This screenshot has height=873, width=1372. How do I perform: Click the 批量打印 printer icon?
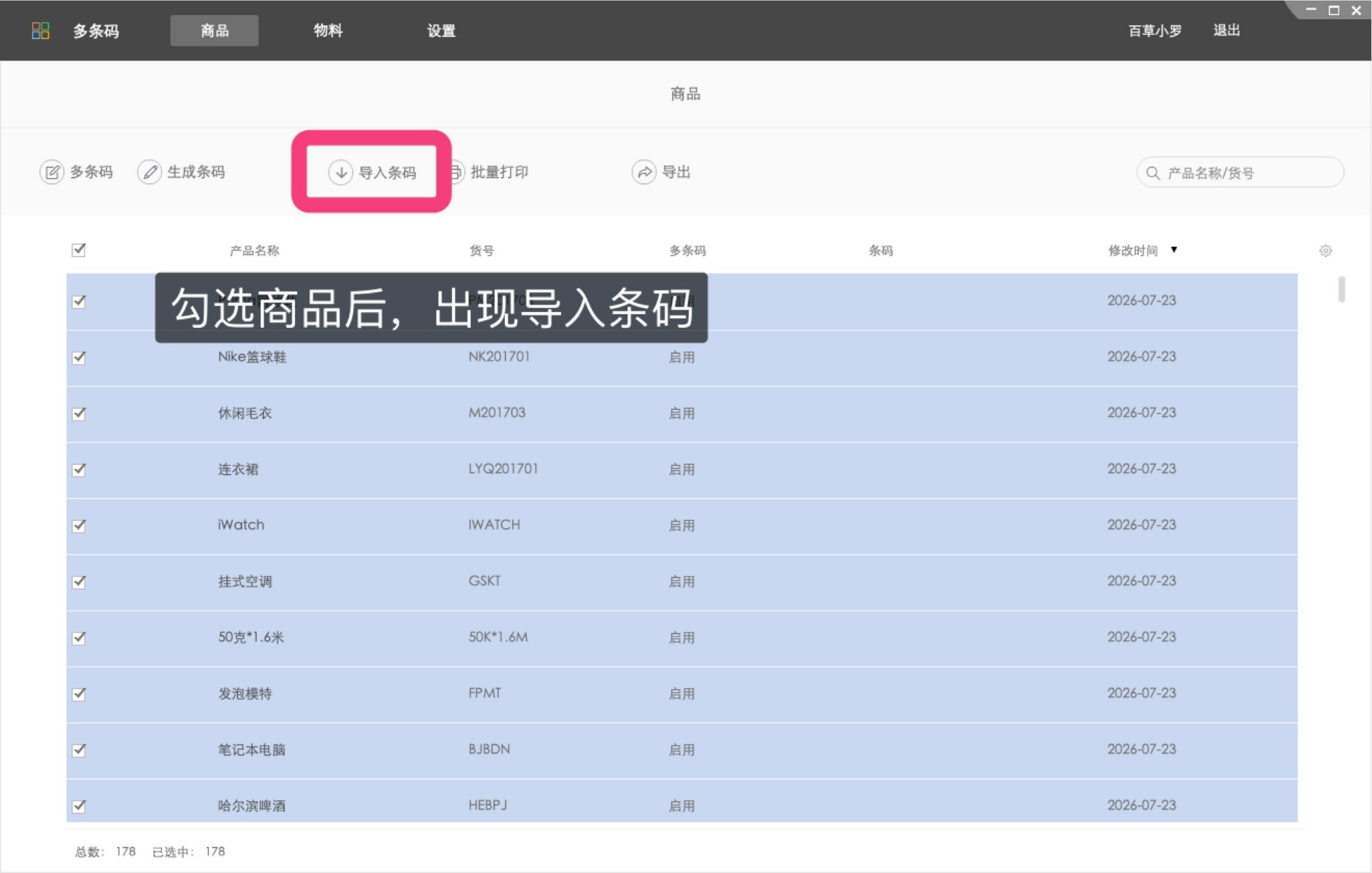pyautogui.click(x=457, y=172)
